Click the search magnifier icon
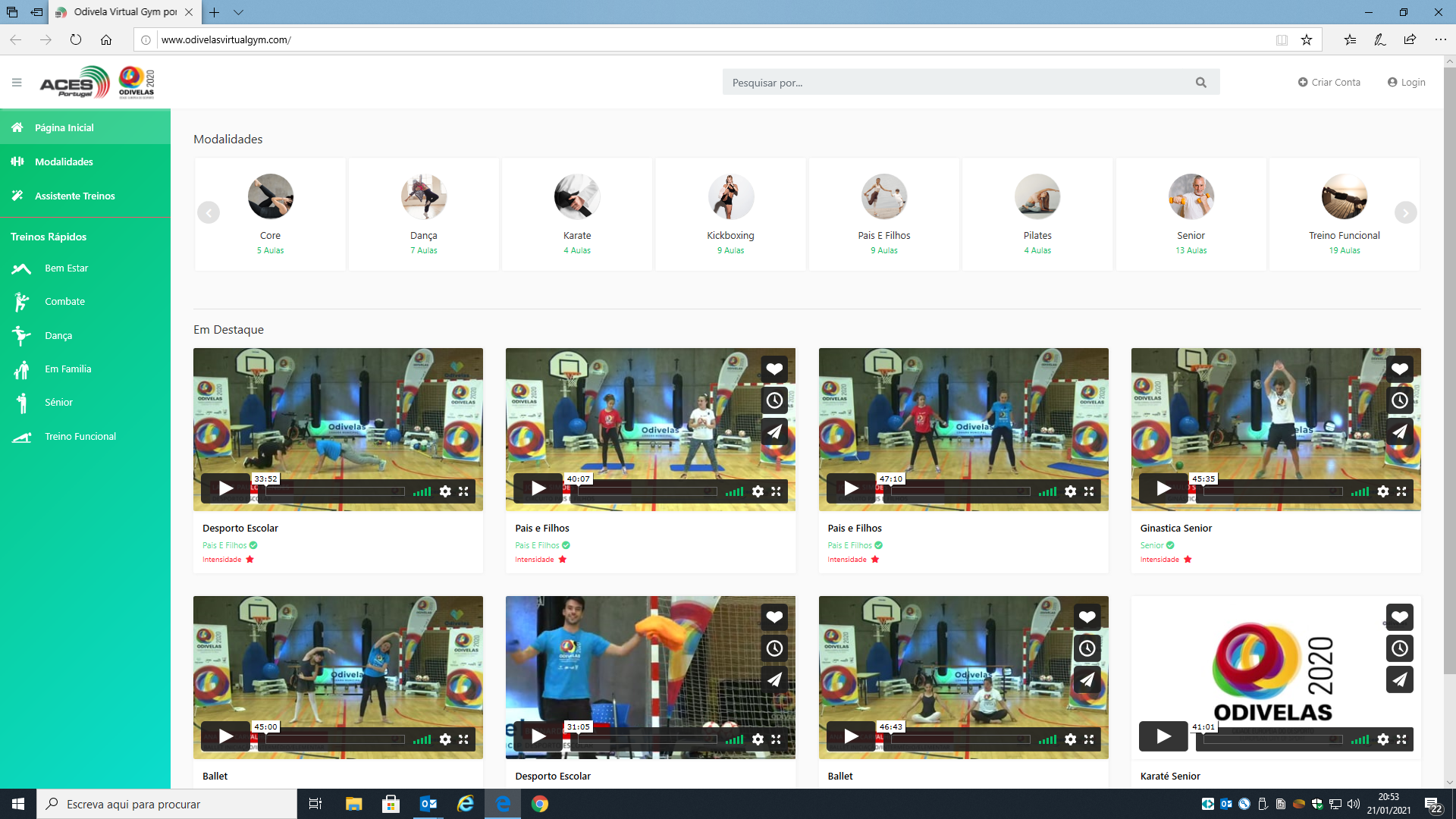This screenshot has width=1456, height=819. click(1200, 83)
